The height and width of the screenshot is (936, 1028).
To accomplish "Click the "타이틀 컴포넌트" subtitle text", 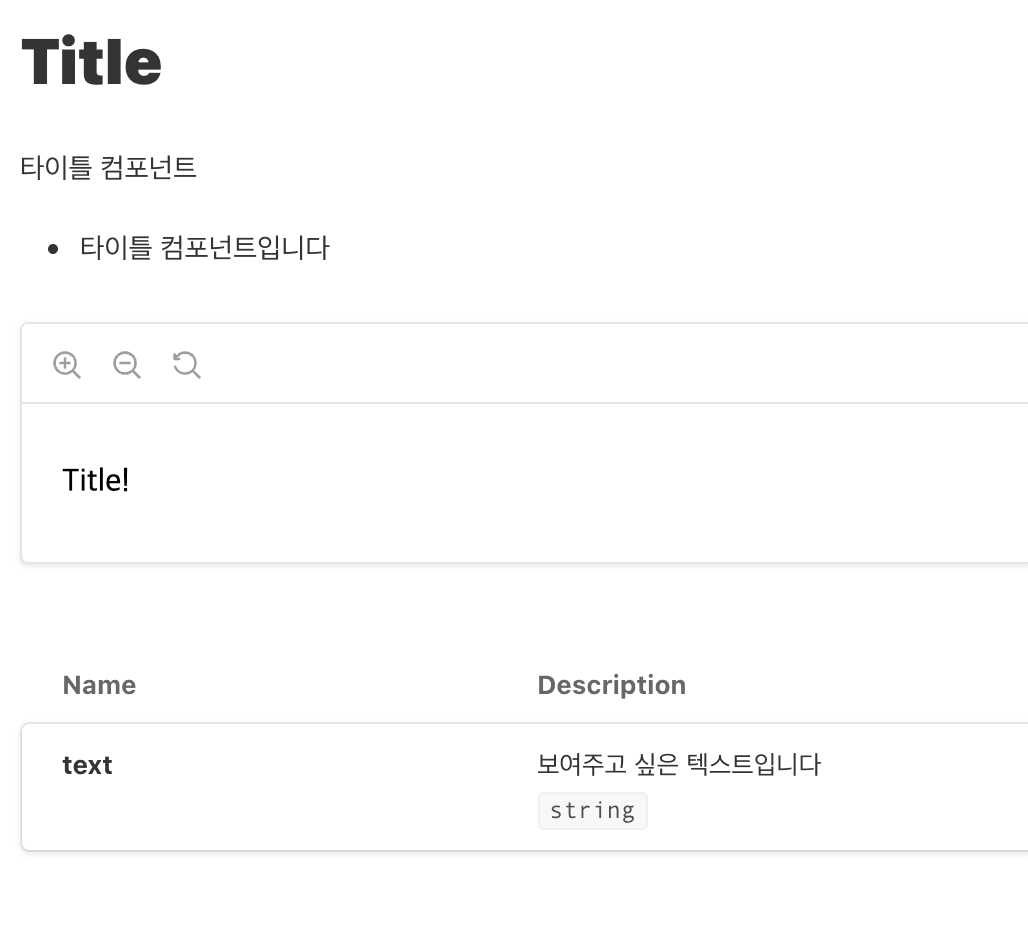I will [x=109, y=167].
